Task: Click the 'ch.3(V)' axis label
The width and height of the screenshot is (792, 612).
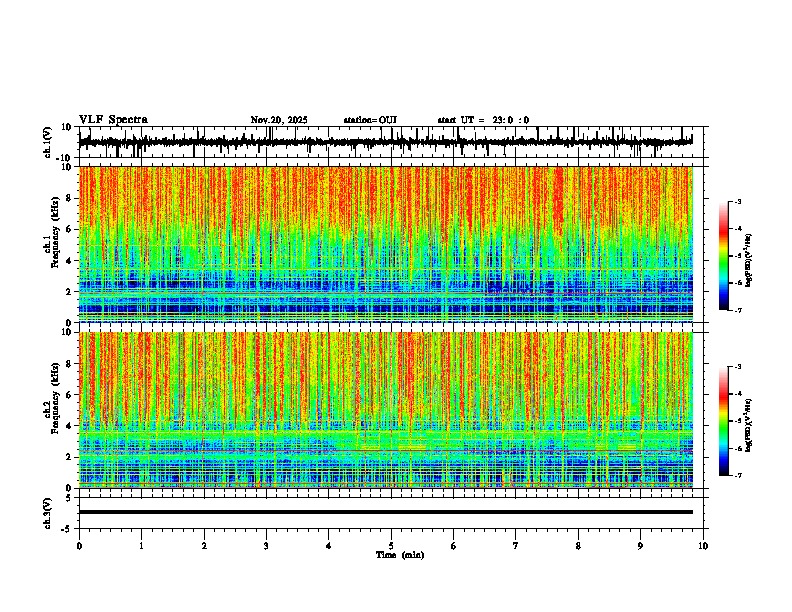Action: click(48, 513)
